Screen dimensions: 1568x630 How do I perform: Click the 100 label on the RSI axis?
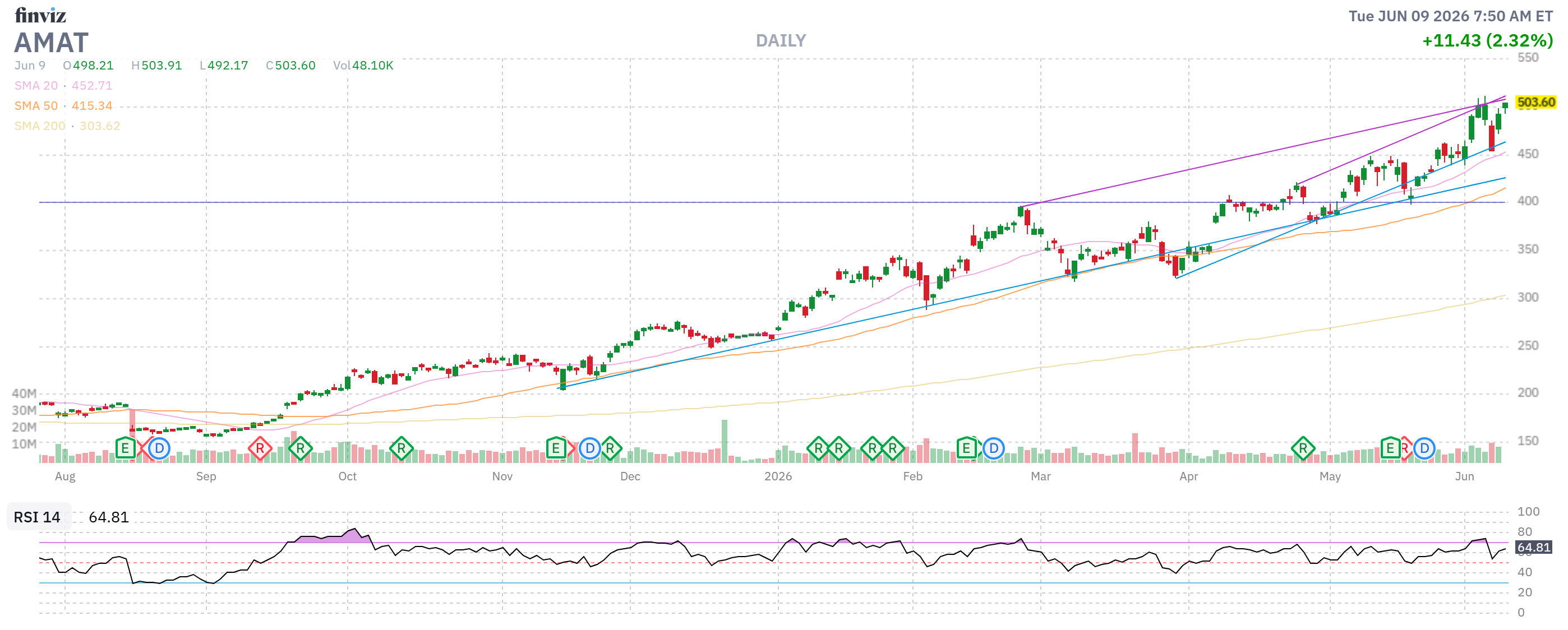pos(1528,512)
